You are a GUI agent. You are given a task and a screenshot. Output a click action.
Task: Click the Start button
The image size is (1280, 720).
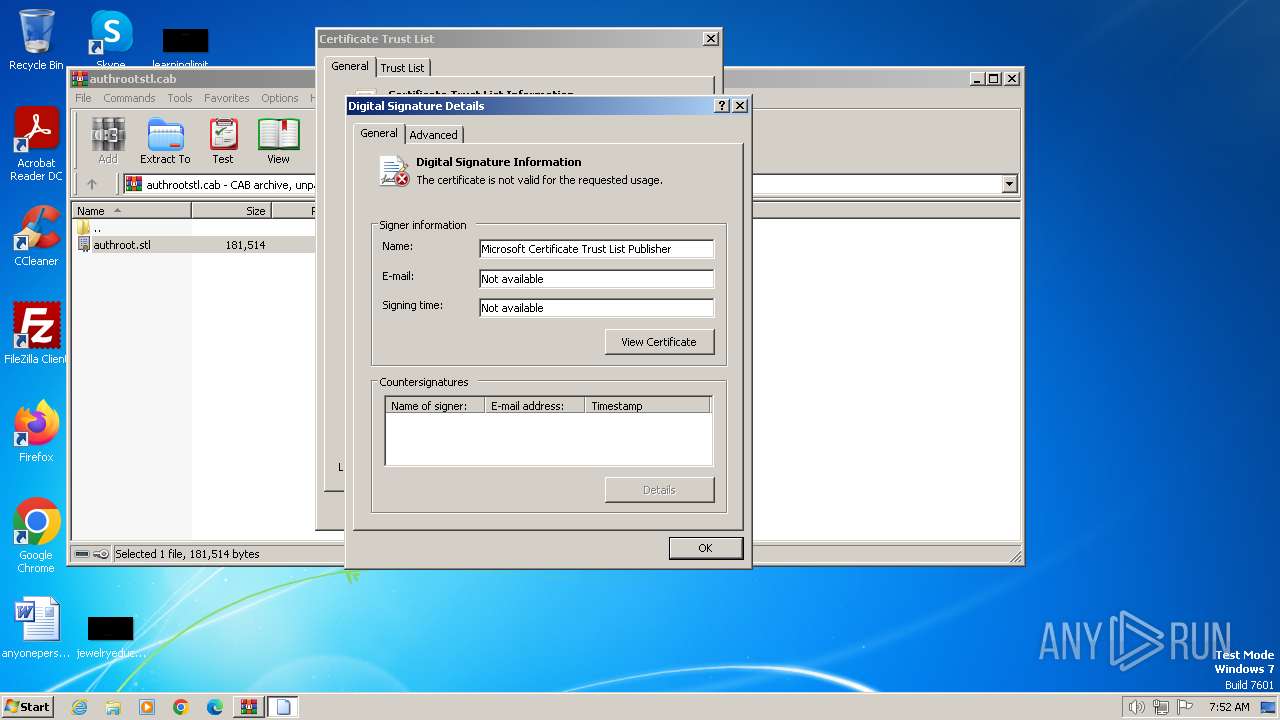coord(27,707)
